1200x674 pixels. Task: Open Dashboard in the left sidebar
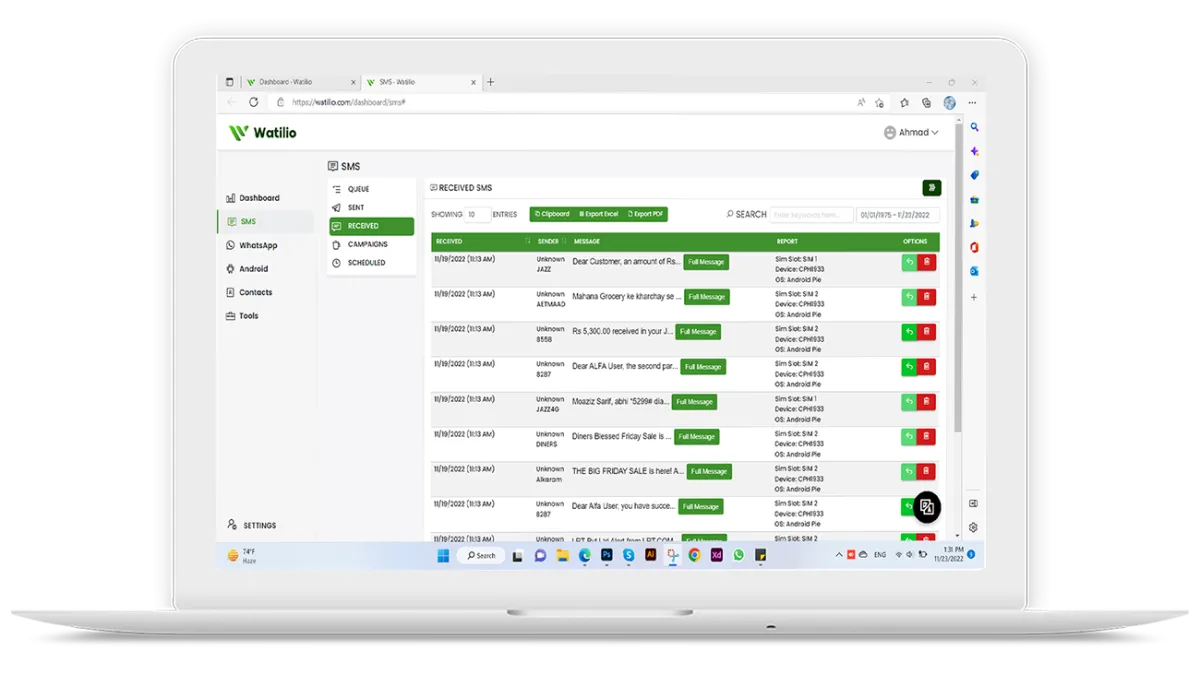[x=253, y=198]
